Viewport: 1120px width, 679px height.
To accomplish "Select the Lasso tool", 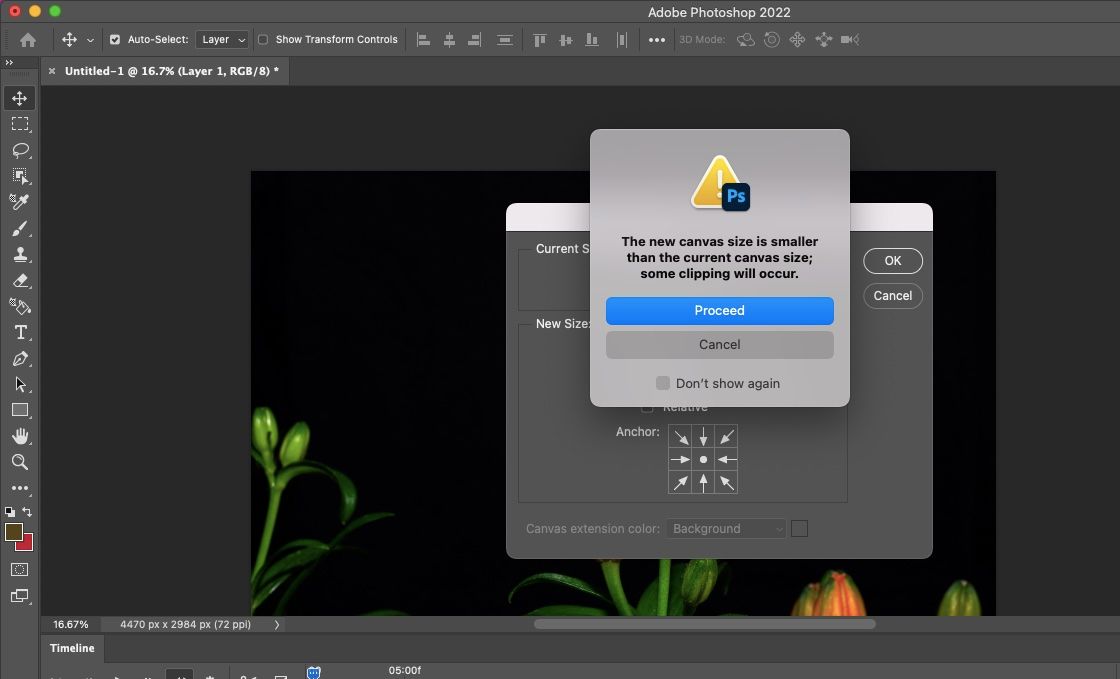I will 20,150.
